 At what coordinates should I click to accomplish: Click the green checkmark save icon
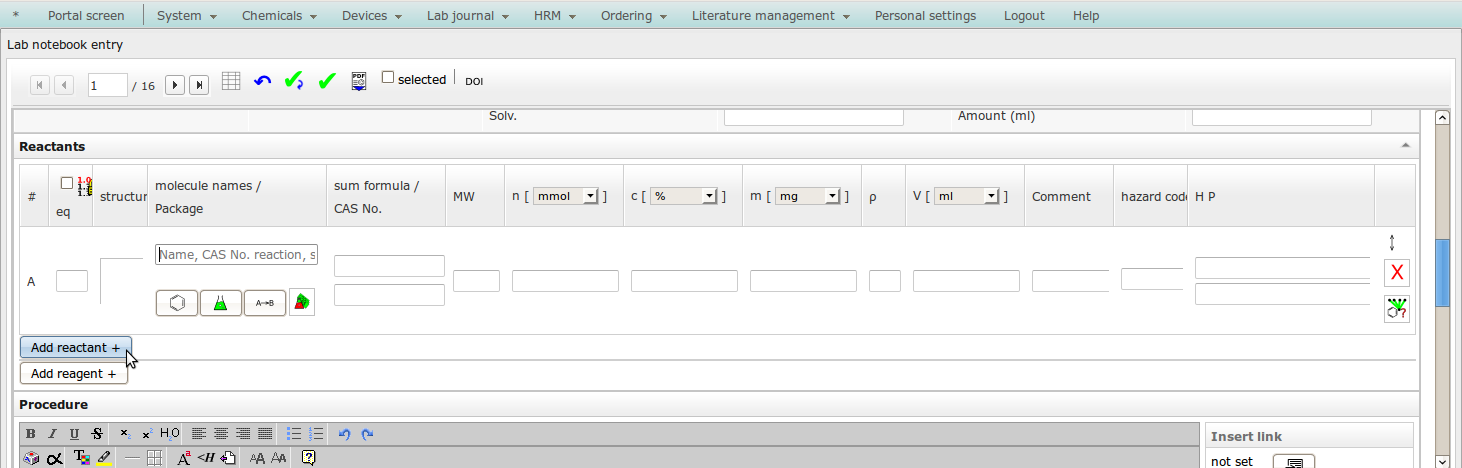pyautogui.click(x=326, y=82)
